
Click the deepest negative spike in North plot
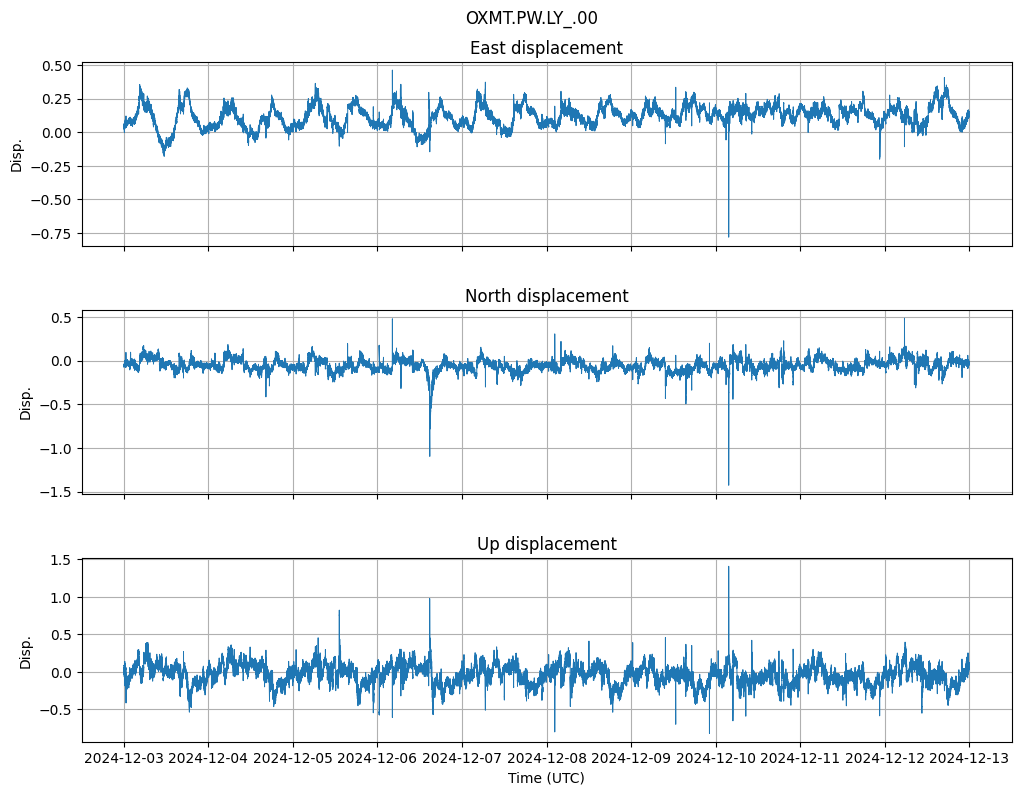(x=728, y=483)
